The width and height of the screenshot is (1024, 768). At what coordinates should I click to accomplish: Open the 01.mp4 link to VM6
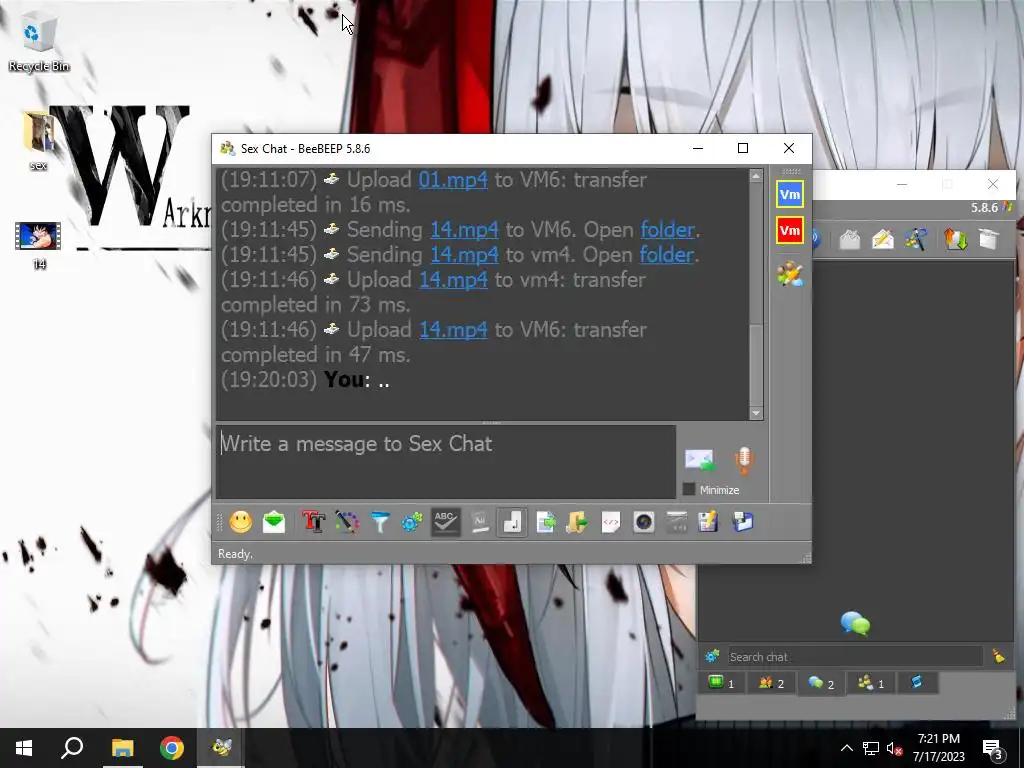tap(453, 180)
